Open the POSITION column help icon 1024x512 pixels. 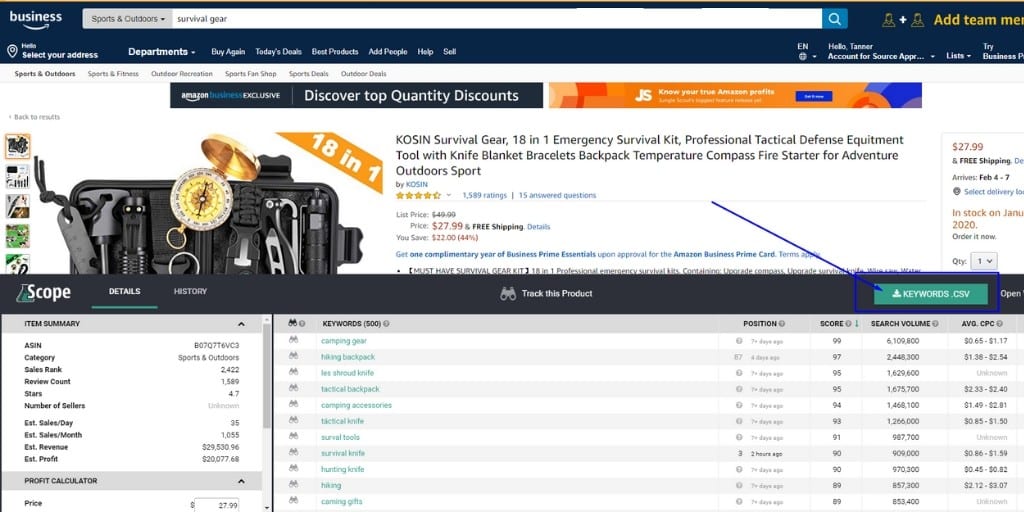click(x=782, y=324)
